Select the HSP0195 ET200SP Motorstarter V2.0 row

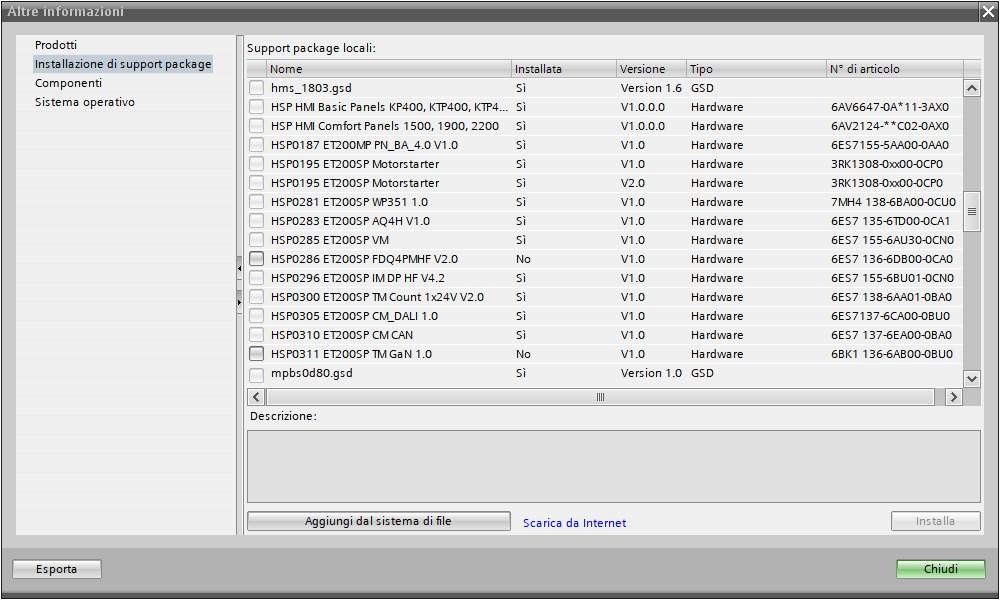605,183
